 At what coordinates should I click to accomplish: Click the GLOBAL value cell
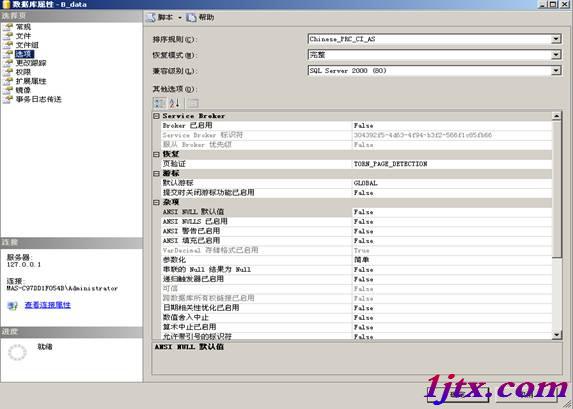click(452, 183)
